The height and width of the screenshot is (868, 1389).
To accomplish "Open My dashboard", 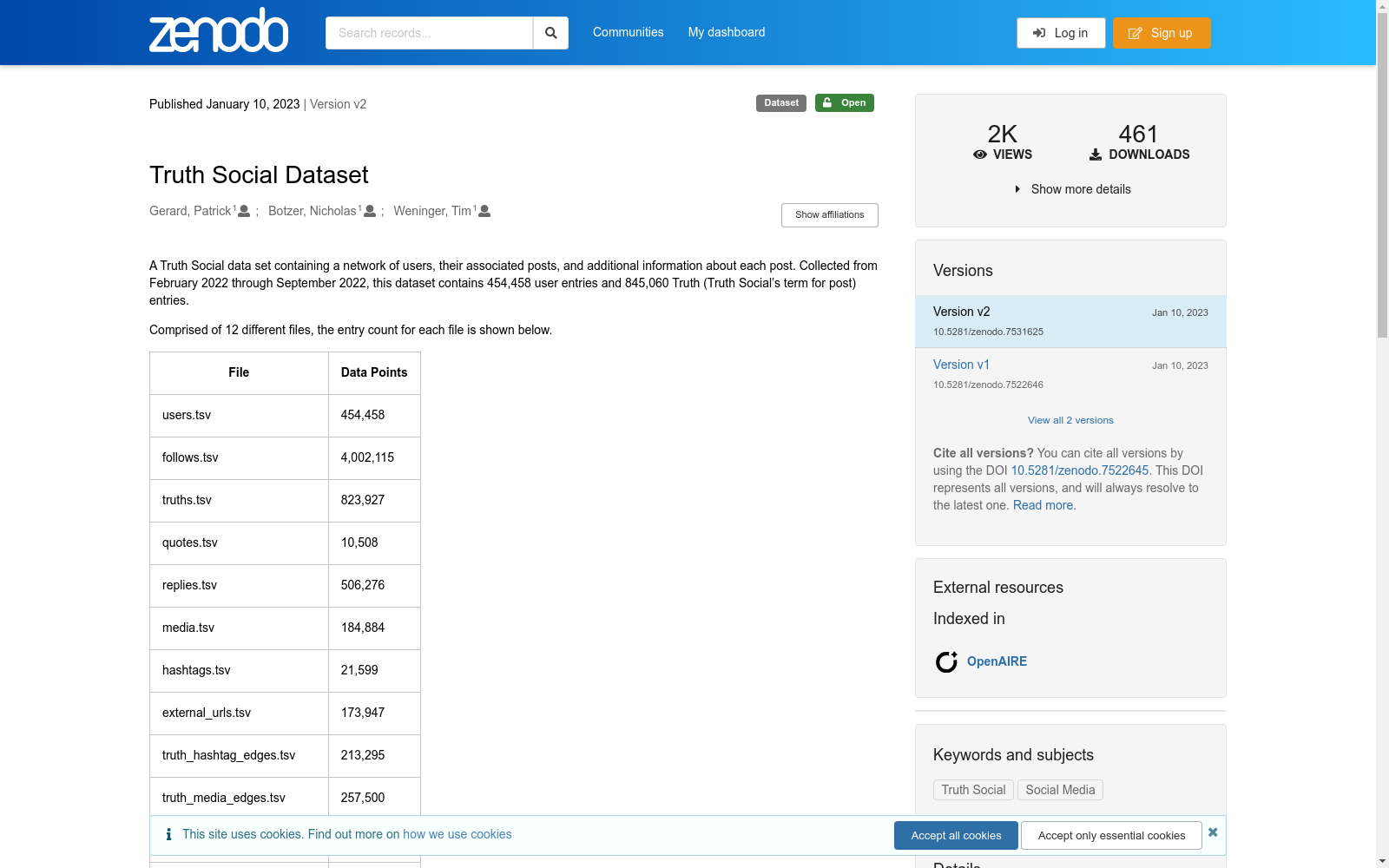I will 727,32.
